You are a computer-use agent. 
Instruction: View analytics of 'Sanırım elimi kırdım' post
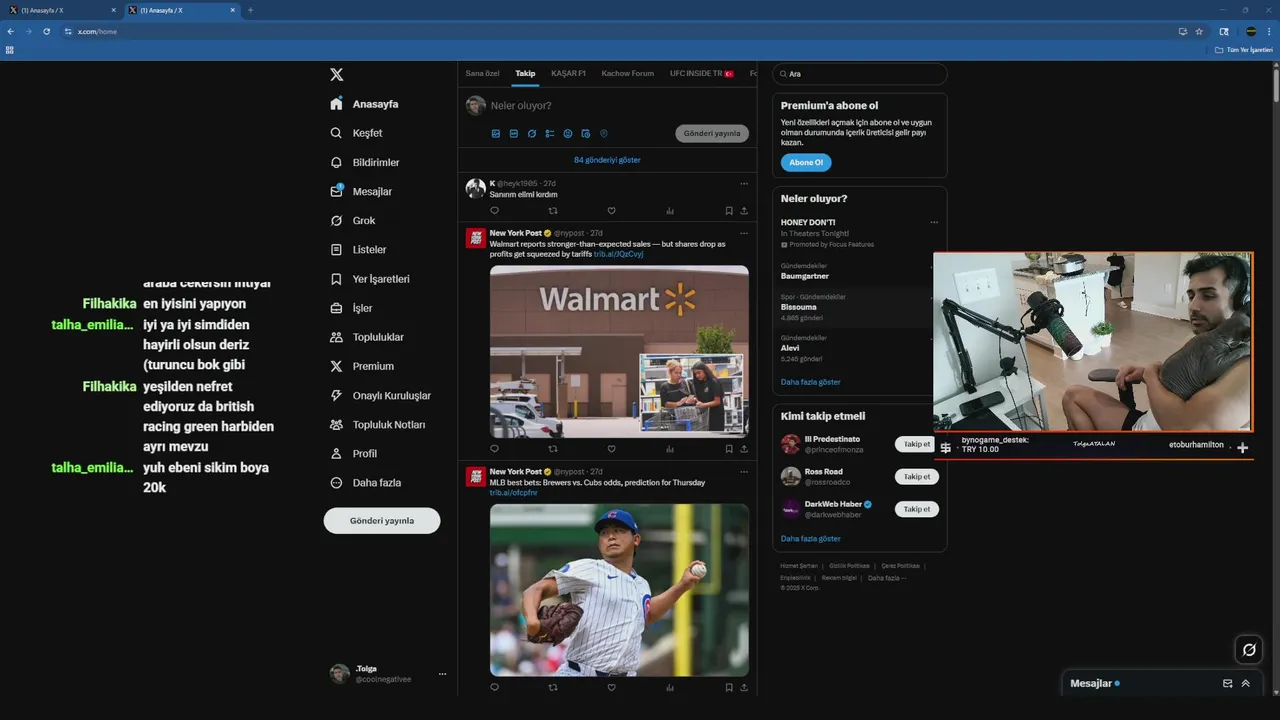coord(670,211)
